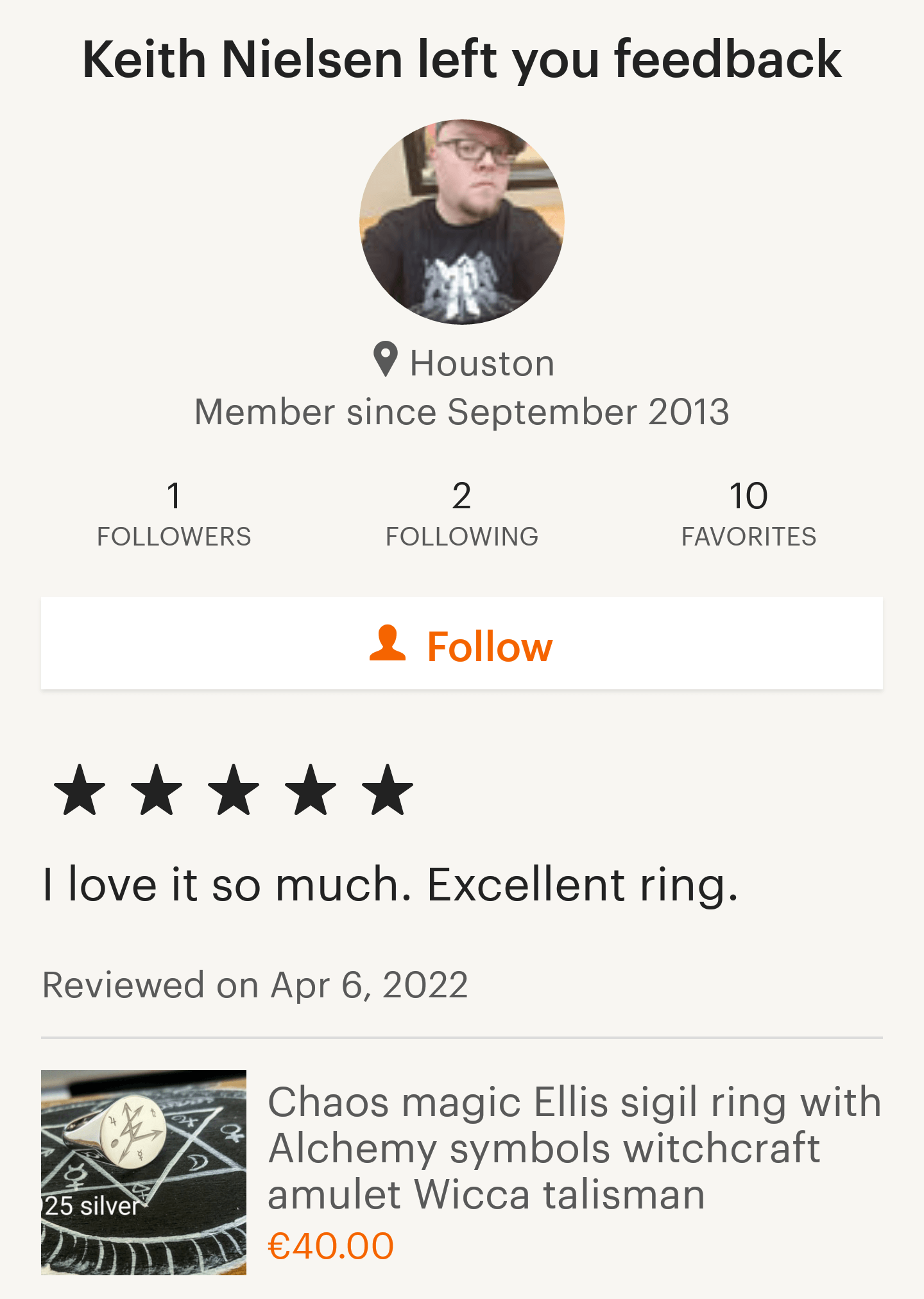
Task: Click the Houston location text
Action: click(482, 363)
